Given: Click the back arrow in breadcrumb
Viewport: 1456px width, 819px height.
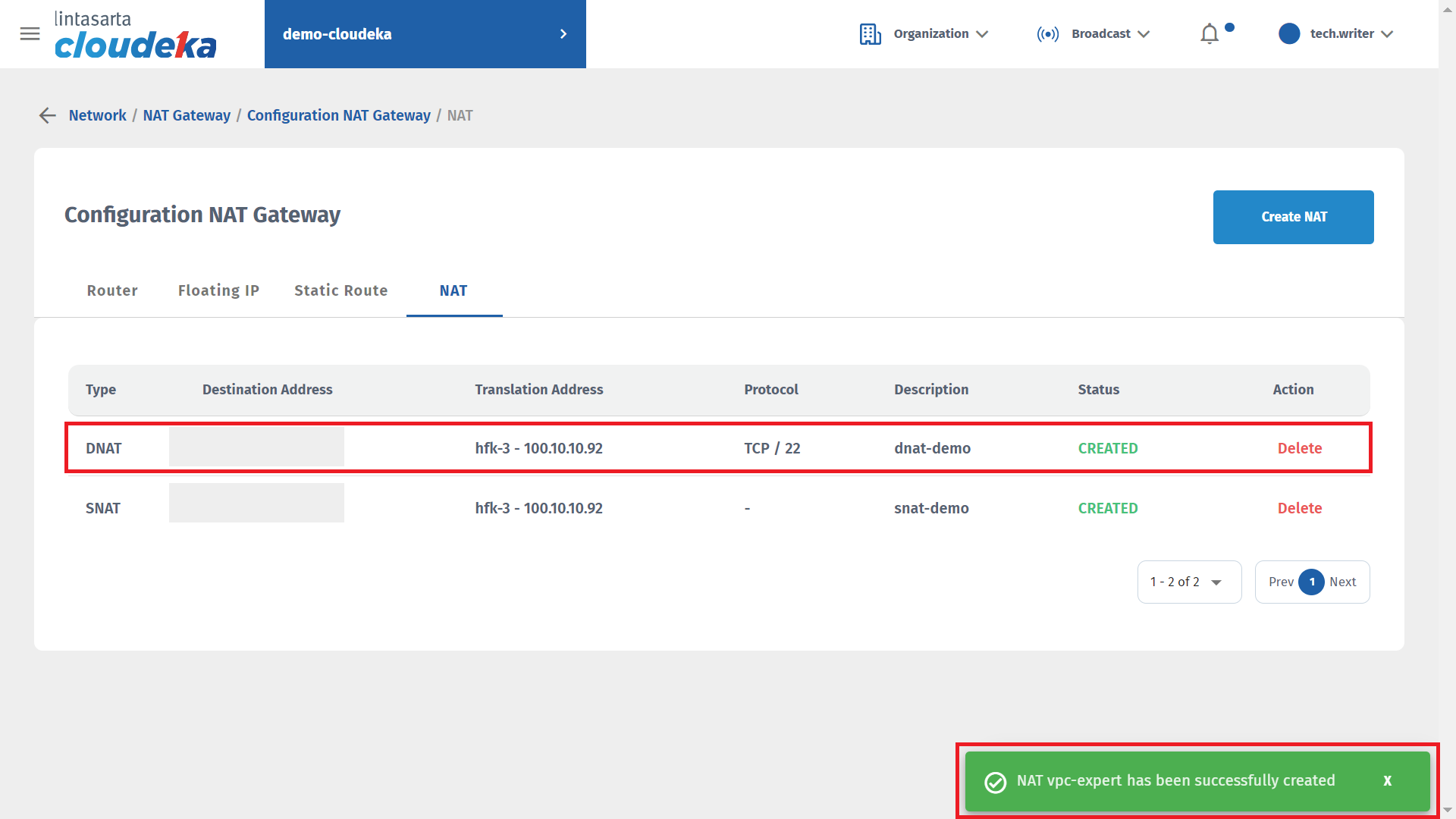Looking at the screenshot, I should [47, 115].
